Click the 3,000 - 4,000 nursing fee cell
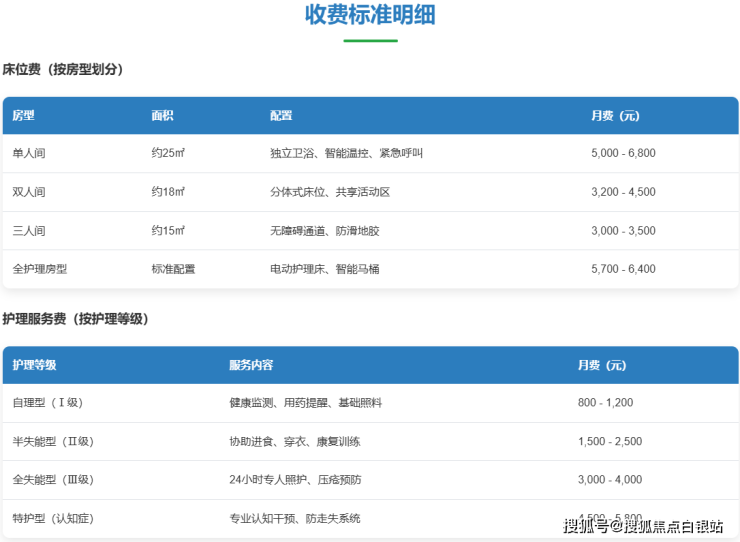The height and width of the screenshot is (542, 740). pyautogui.click(x=610, y=480)
